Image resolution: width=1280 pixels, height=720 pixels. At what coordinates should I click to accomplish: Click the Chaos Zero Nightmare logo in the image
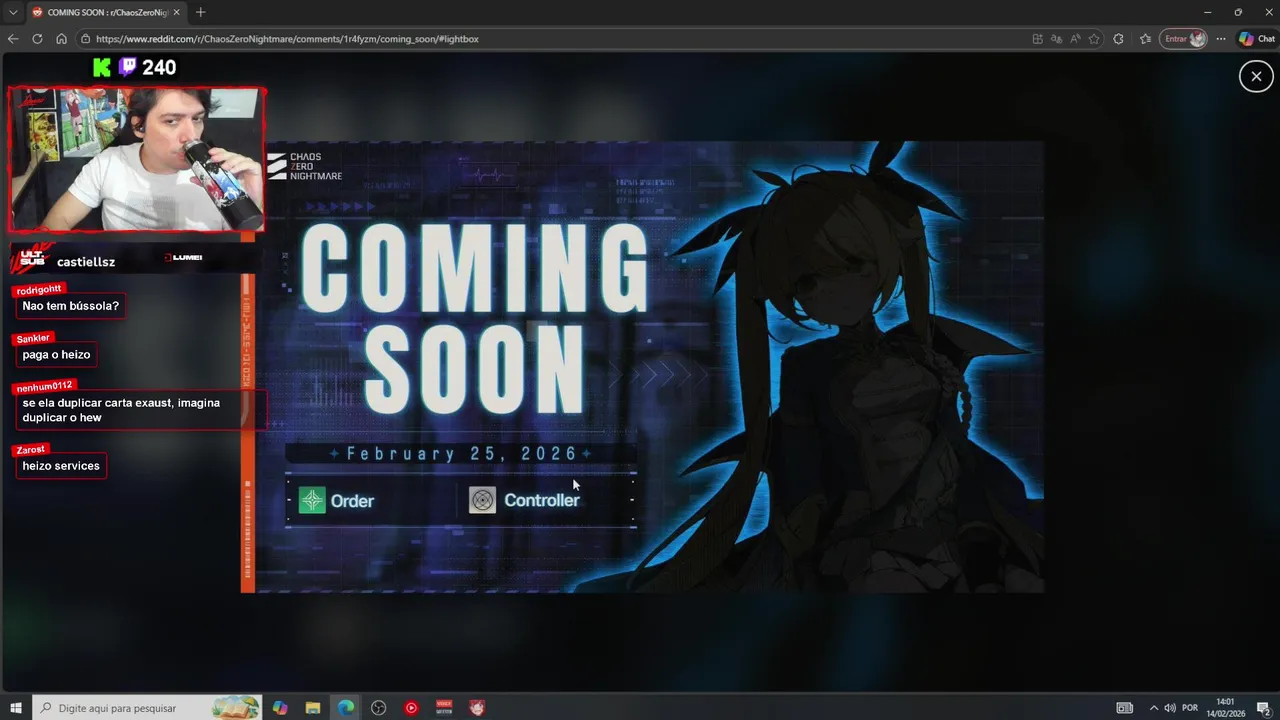tap(304, 166)
